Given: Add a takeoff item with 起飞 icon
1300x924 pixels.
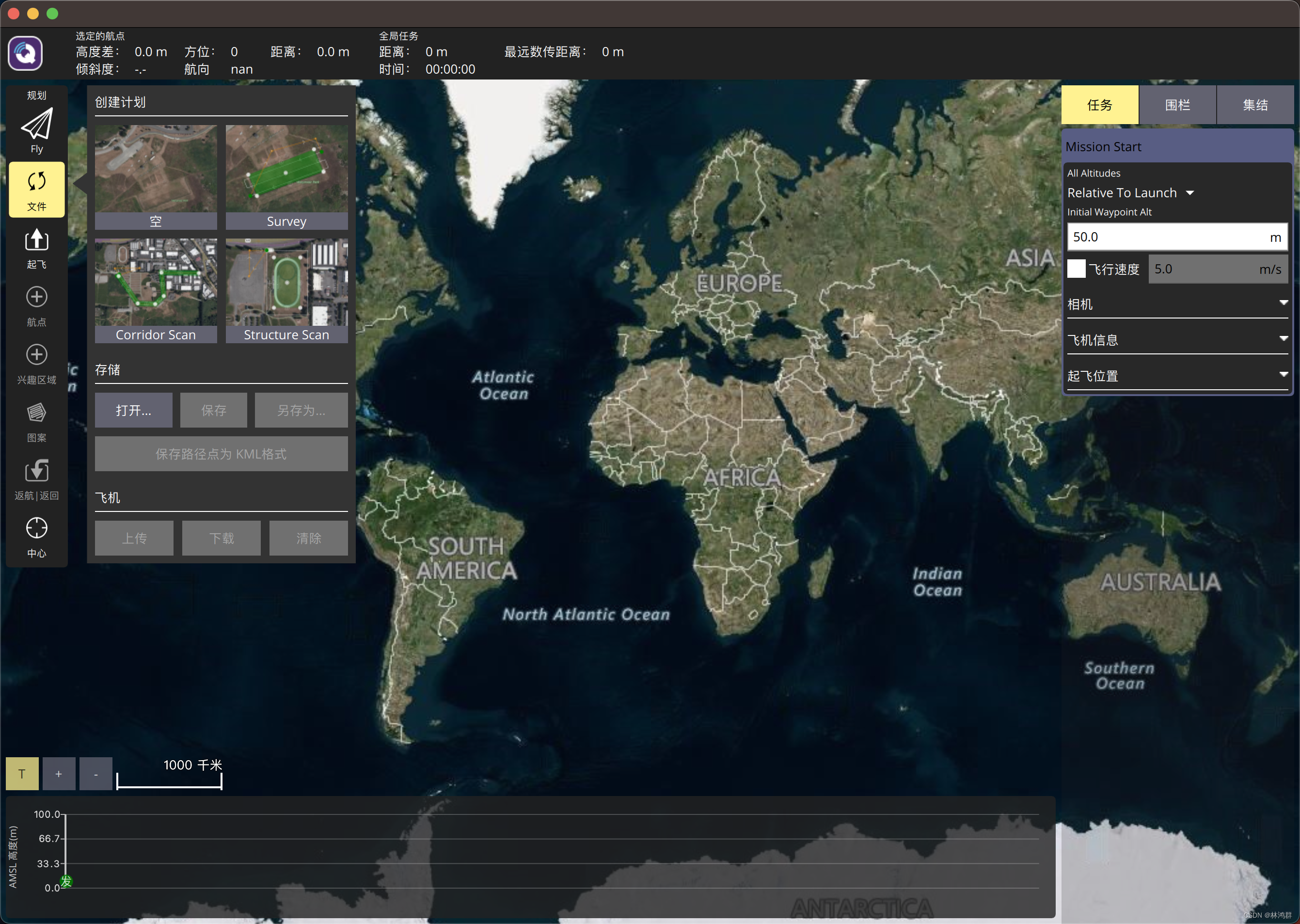Looking at the screenshot, I should (36, 248).
